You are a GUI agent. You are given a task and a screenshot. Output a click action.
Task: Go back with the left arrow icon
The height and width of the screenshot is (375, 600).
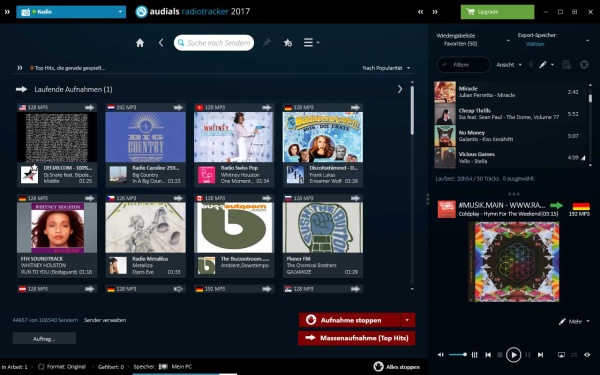(x=161, y=43)
